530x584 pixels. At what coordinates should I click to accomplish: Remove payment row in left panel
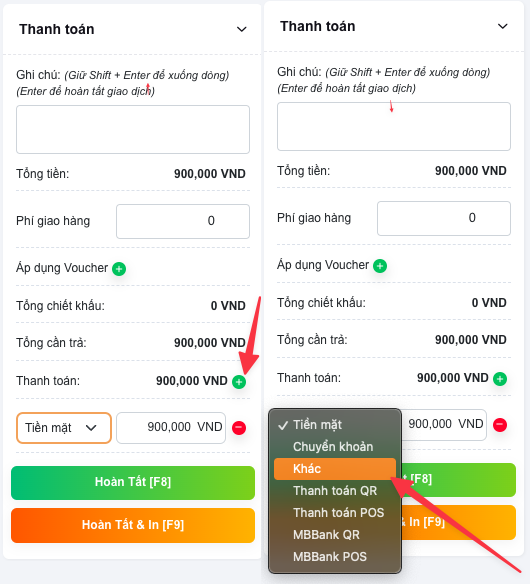point(239,428)
